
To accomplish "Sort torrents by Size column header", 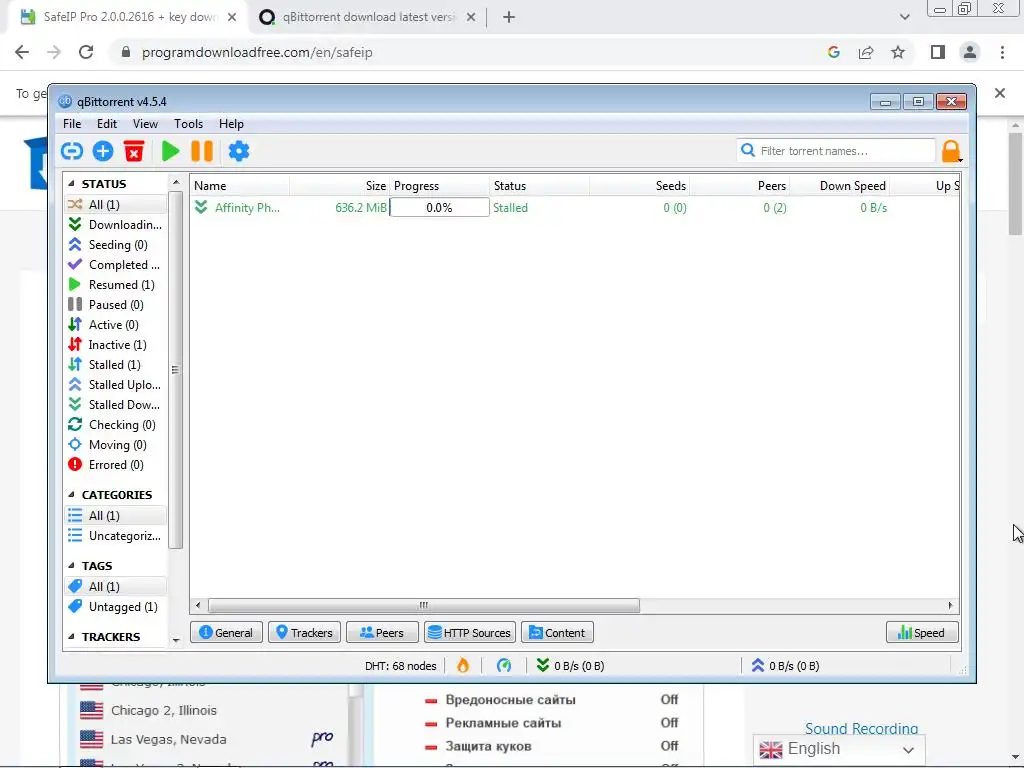I will point(340,185).
